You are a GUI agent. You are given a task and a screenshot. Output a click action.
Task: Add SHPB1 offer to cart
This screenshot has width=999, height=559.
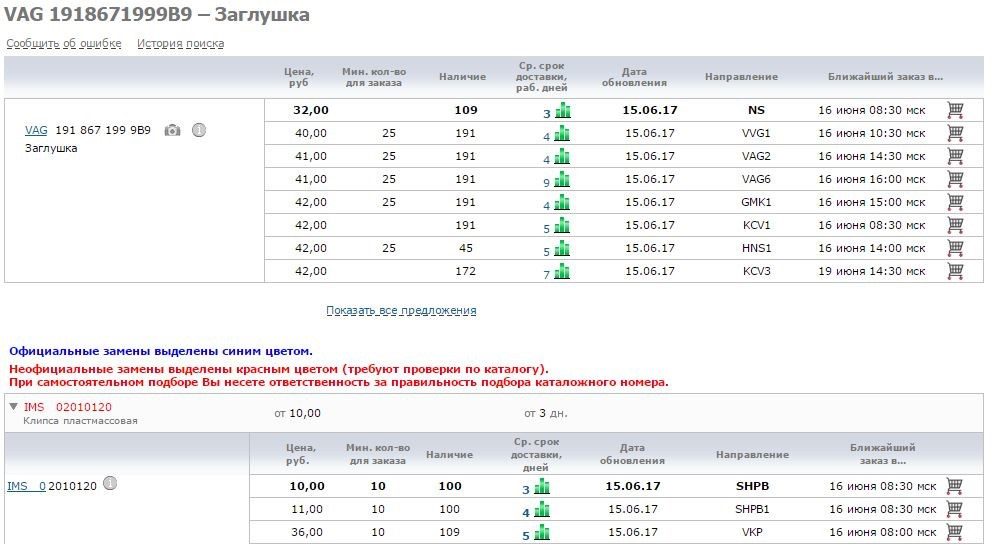954,509
